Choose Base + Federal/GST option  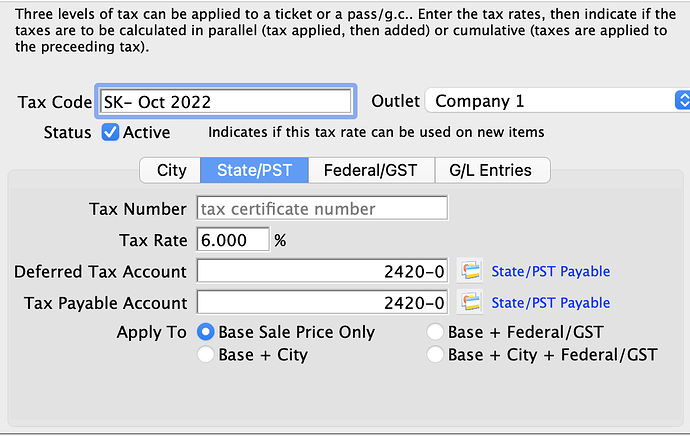tap(435, 332)
